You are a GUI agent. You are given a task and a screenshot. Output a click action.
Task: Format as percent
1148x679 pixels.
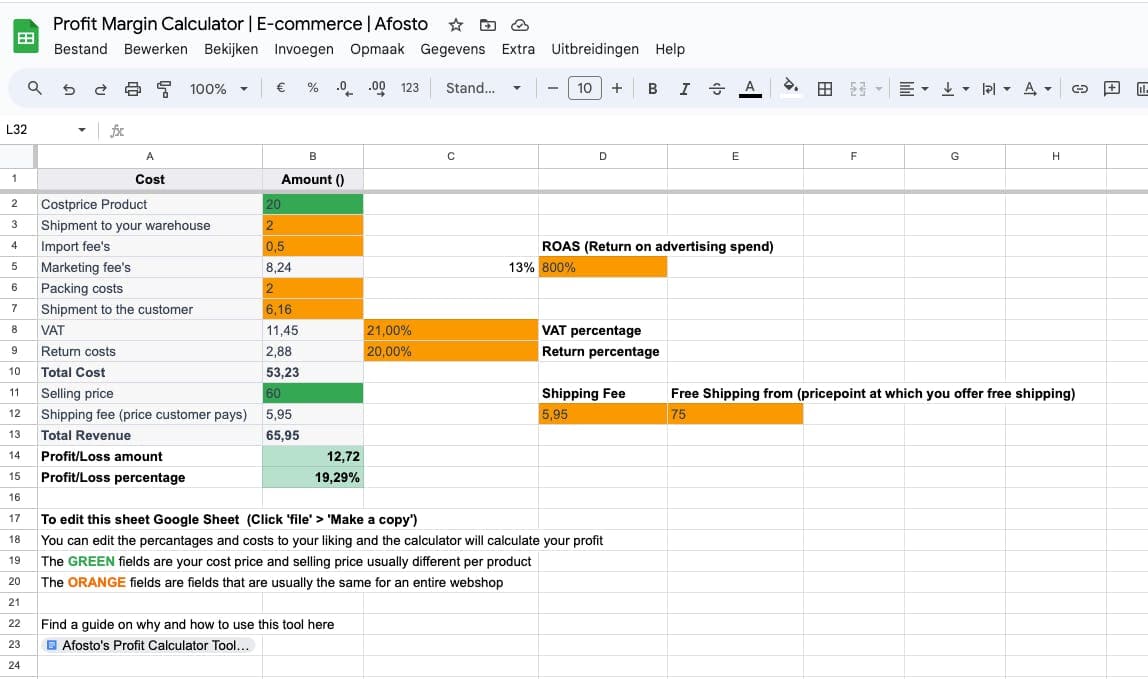(x=313, y=88)
